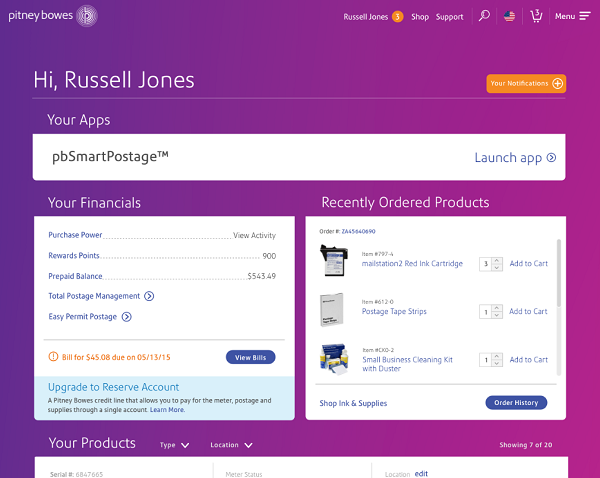
Task: Add Red Ink Cartridge to cart
Action: tap(528, 264)
